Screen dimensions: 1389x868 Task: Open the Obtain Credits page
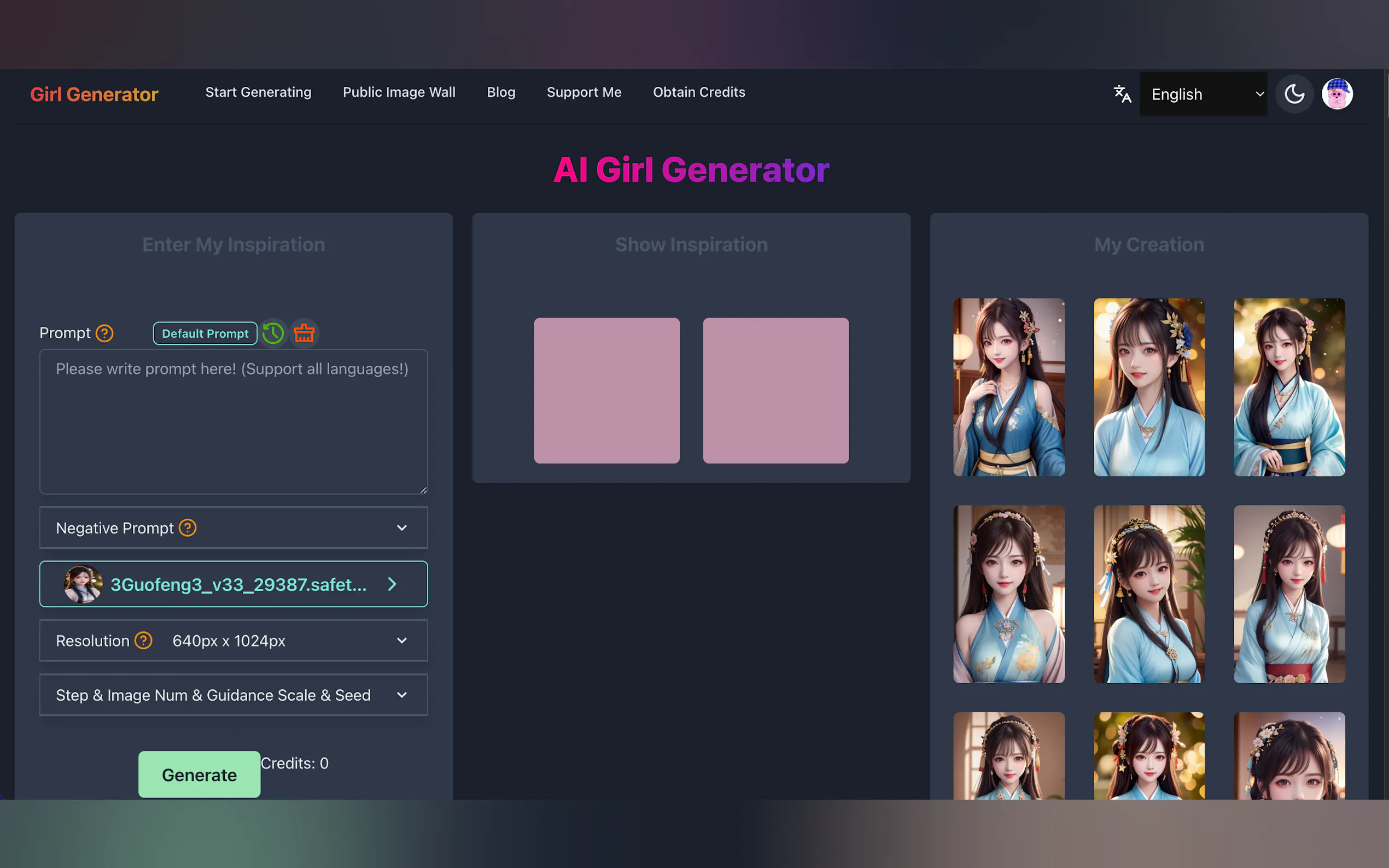699,92
